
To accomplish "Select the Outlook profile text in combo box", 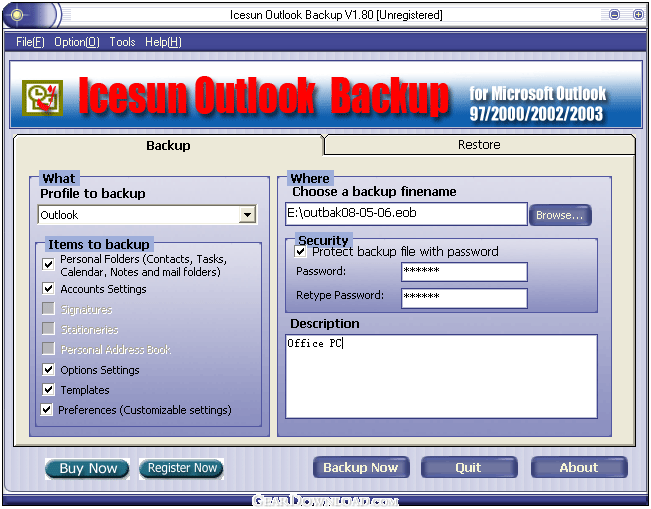I will pyautogui.click(x=59, y=215).
